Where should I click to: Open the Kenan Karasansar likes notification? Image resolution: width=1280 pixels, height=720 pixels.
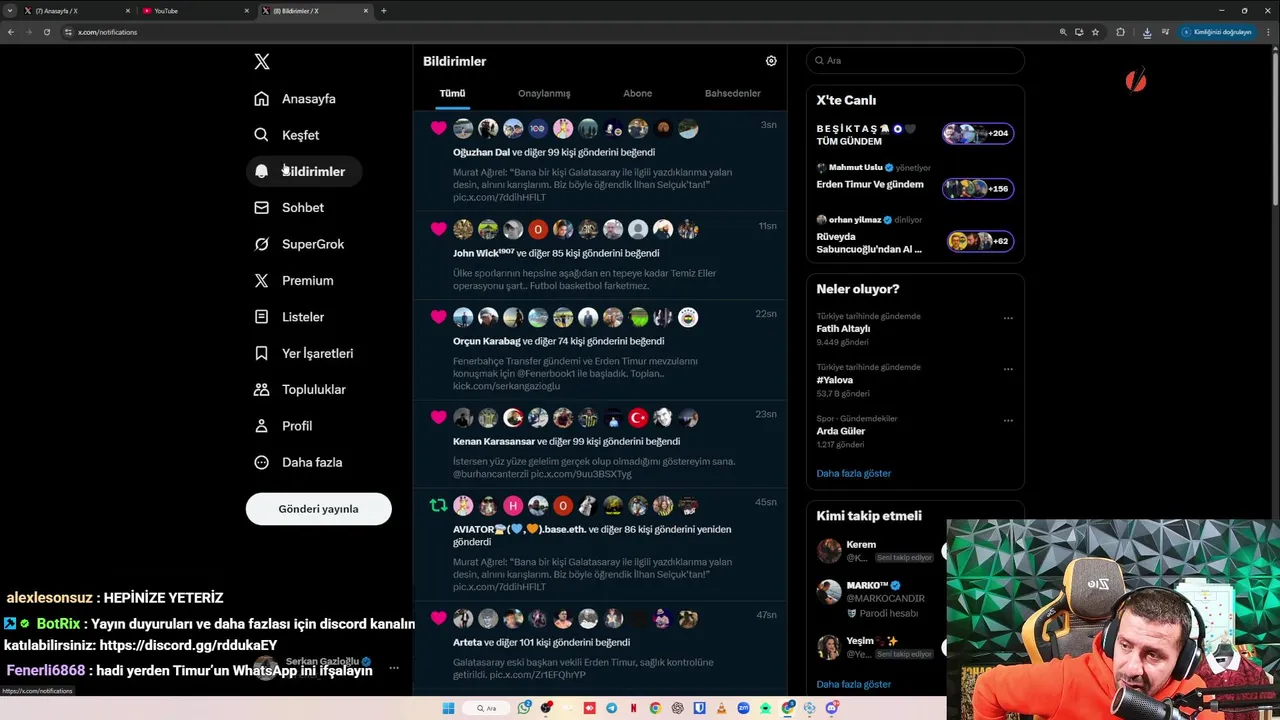point(600,444)
